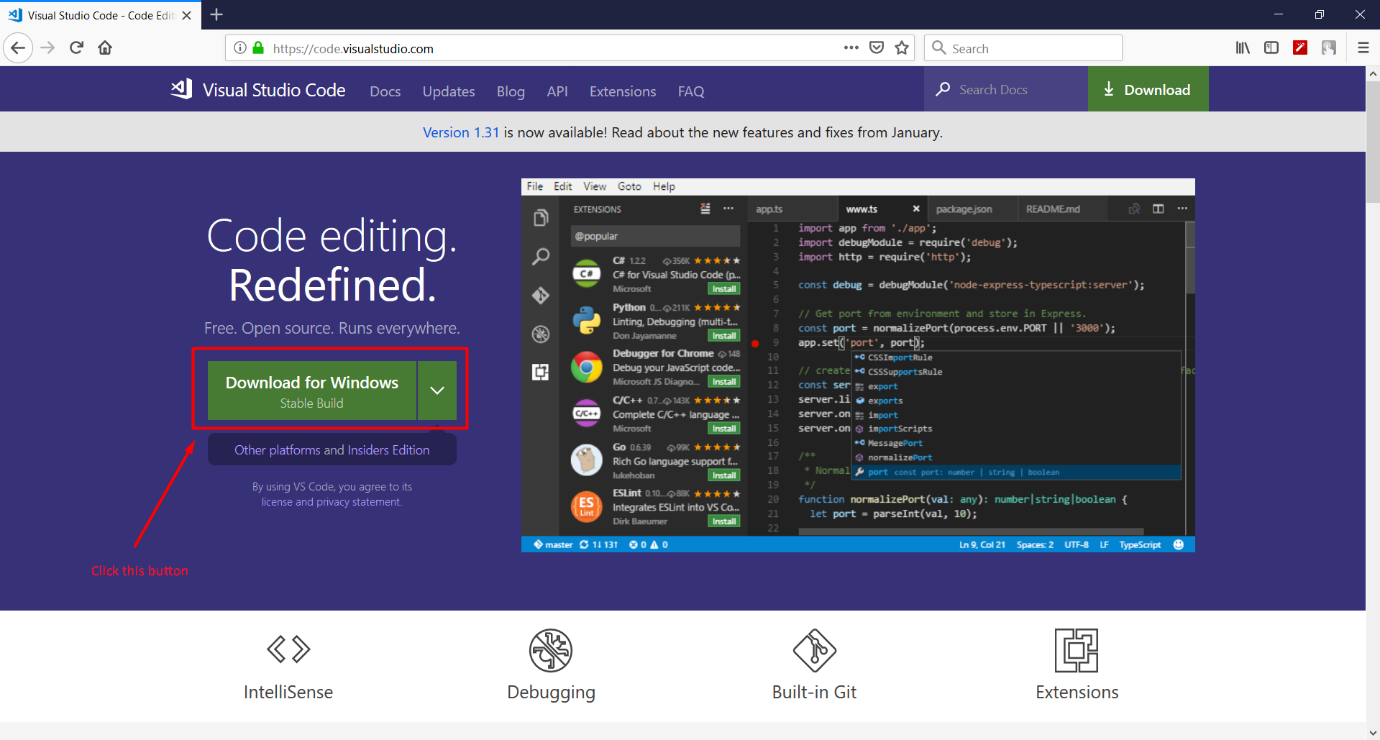Open the Docs navigation item
Screen dimensions: 1380x740
(x=385, y=91)
